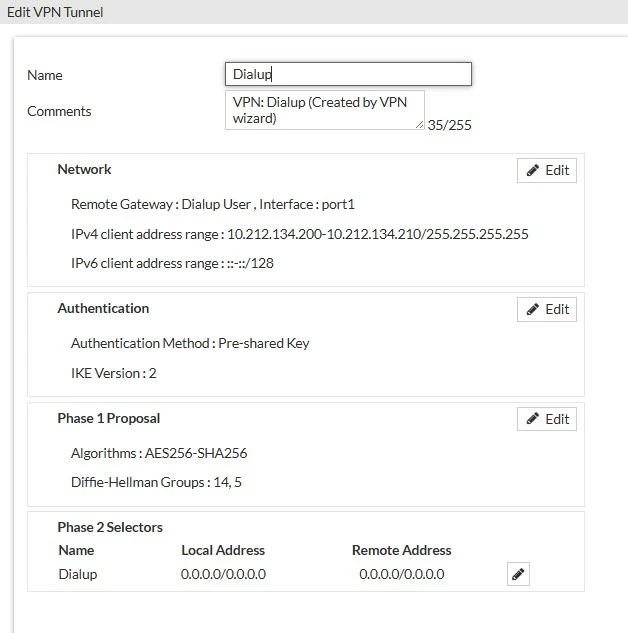Click the Dialup name in Phase 2 table

(x=78, y=574)
